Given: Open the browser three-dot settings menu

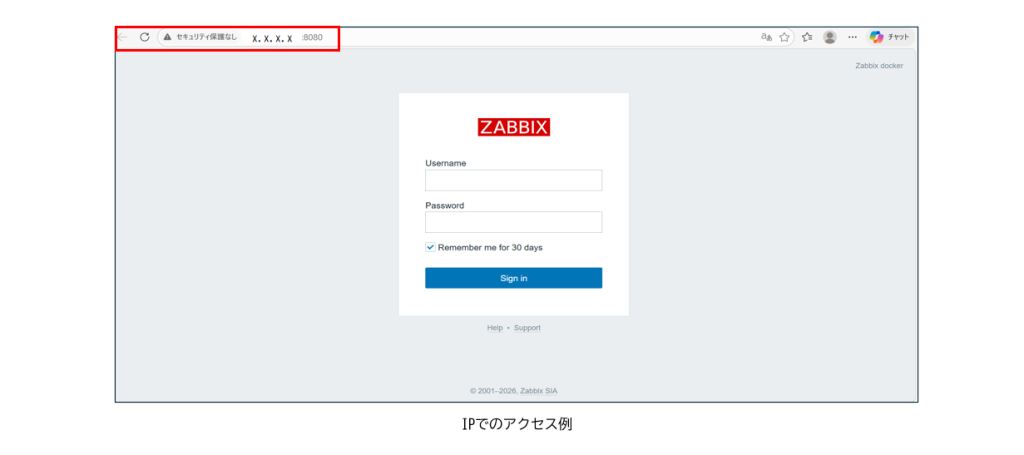Looking at the screenshot, I should (852, 37).
